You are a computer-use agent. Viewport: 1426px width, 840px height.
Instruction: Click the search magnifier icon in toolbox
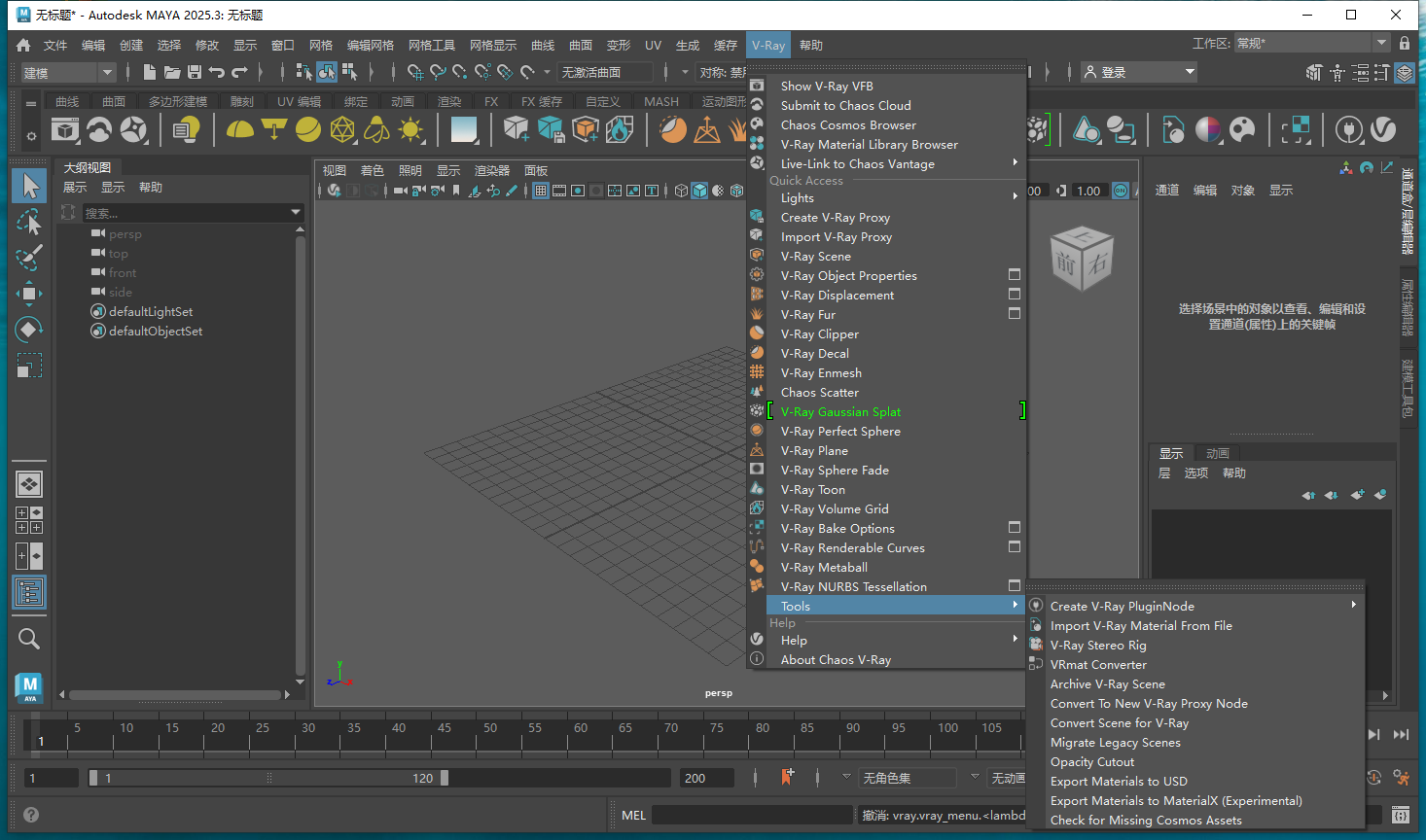coord(29,638)
